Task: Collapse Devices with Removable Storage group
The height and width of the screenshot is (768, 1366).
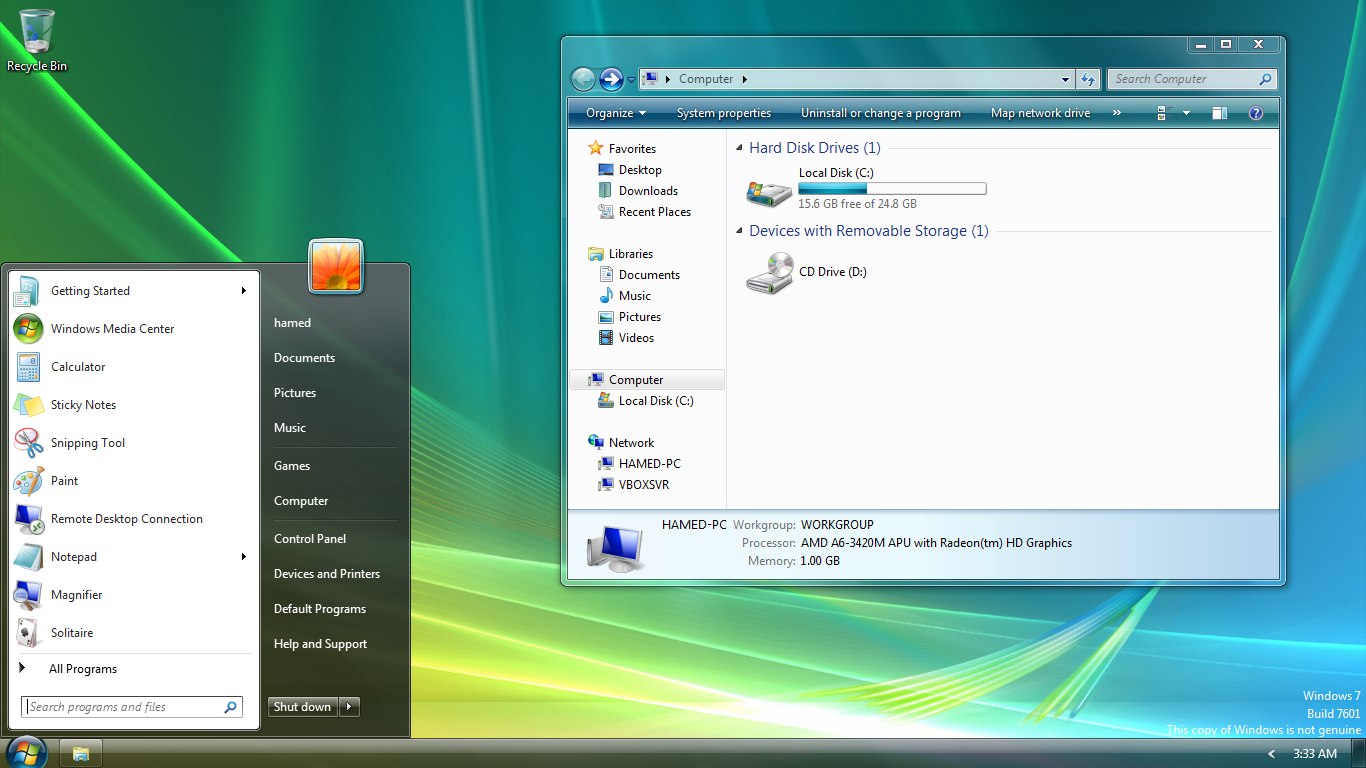Action: [740, 231]
